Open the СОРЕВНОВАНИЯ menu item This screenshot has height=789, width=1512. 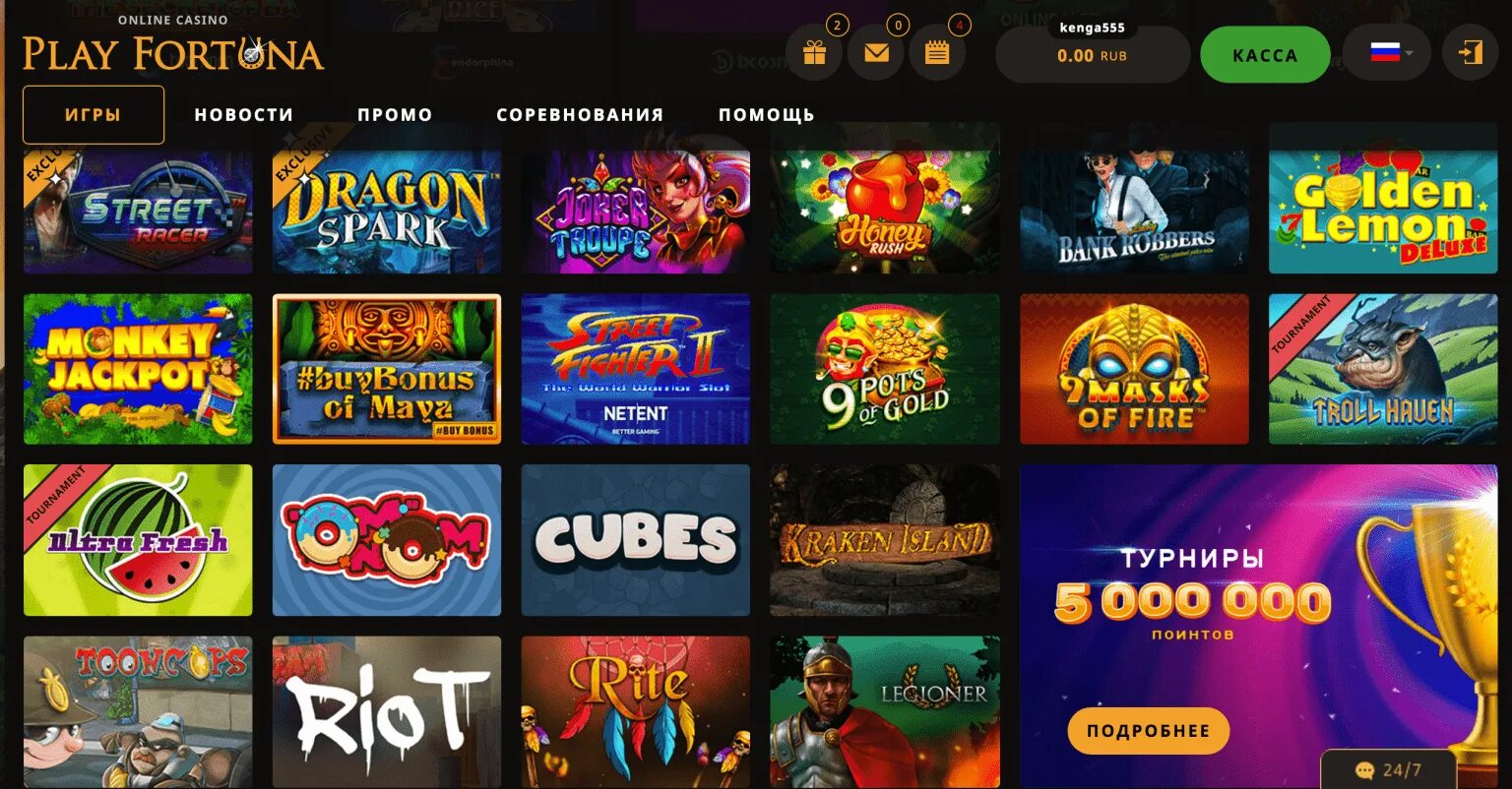580,115
